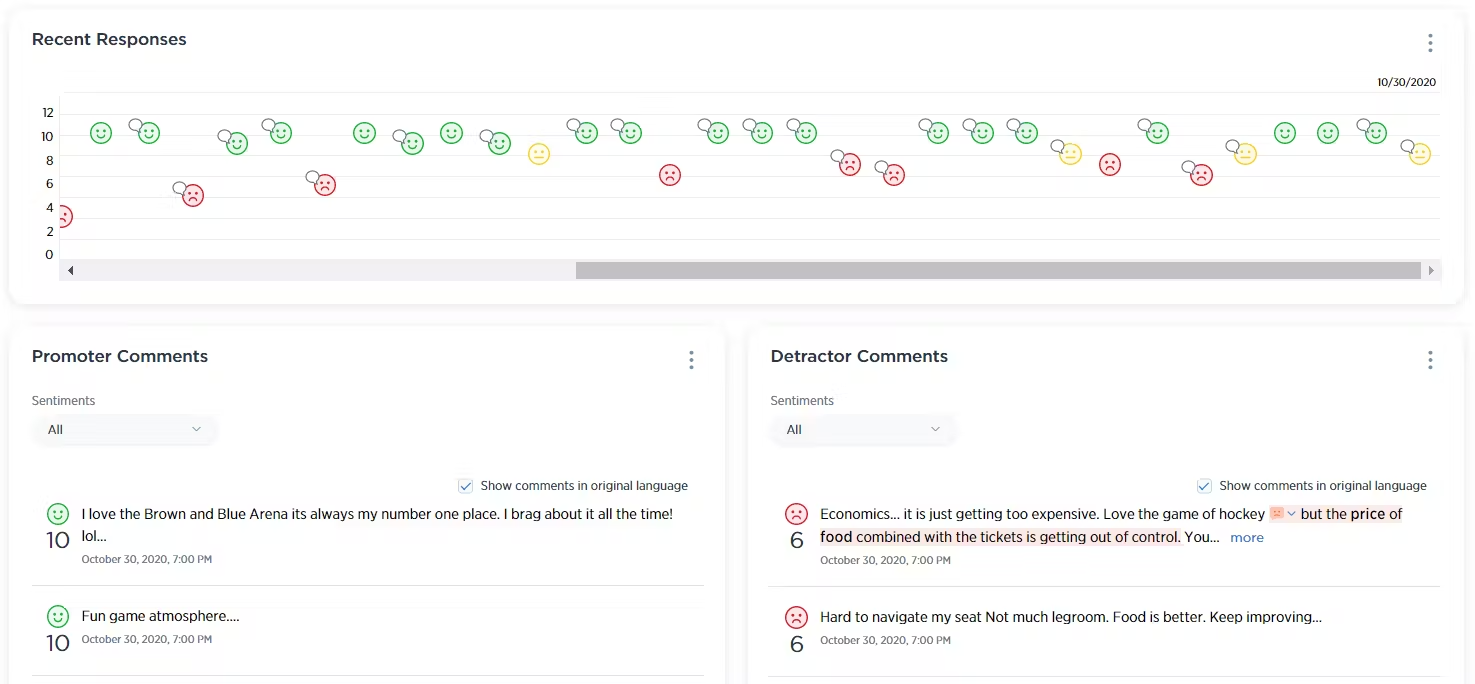The width and height of the screenshot is (1475, 684).
Task: Toggle original language checkbox in Promoter Comments
Action: point(465,486)
